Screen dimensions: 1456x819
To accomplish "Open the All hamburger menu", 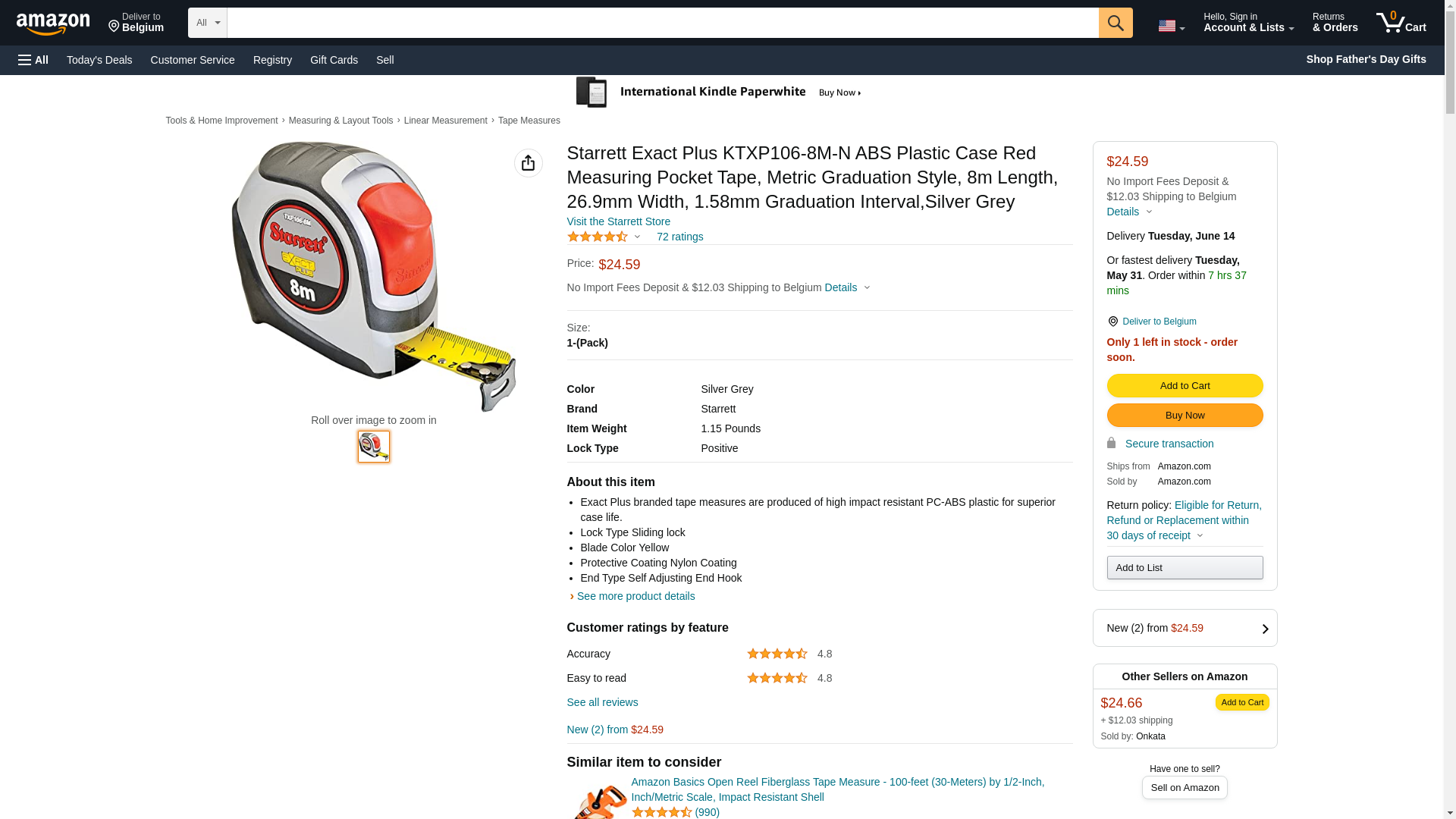I will point(33,60).
